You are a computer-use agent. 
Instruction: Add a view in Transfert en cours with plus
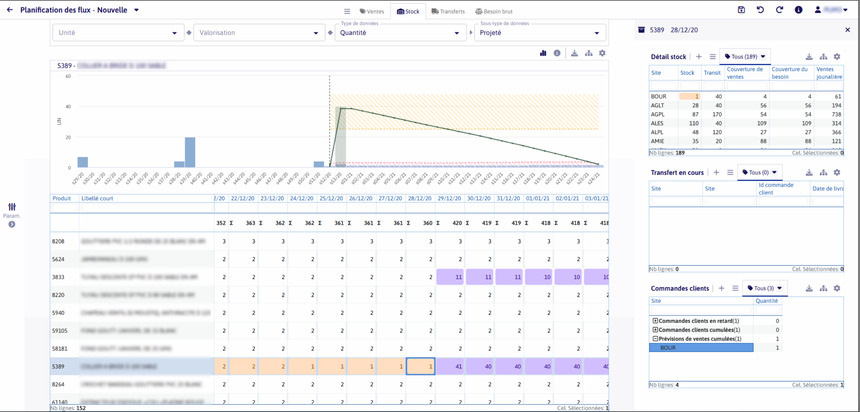(716, 172)
